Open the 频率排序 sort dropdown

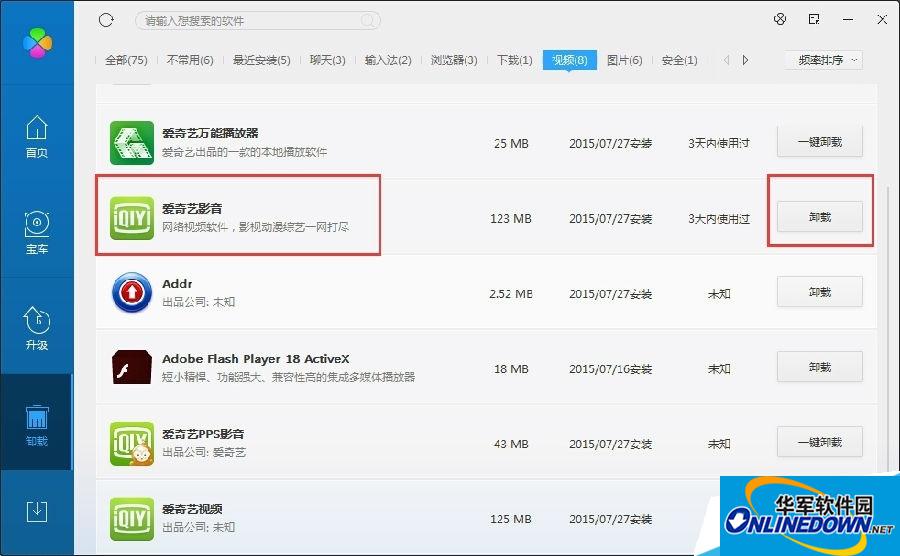824,60
